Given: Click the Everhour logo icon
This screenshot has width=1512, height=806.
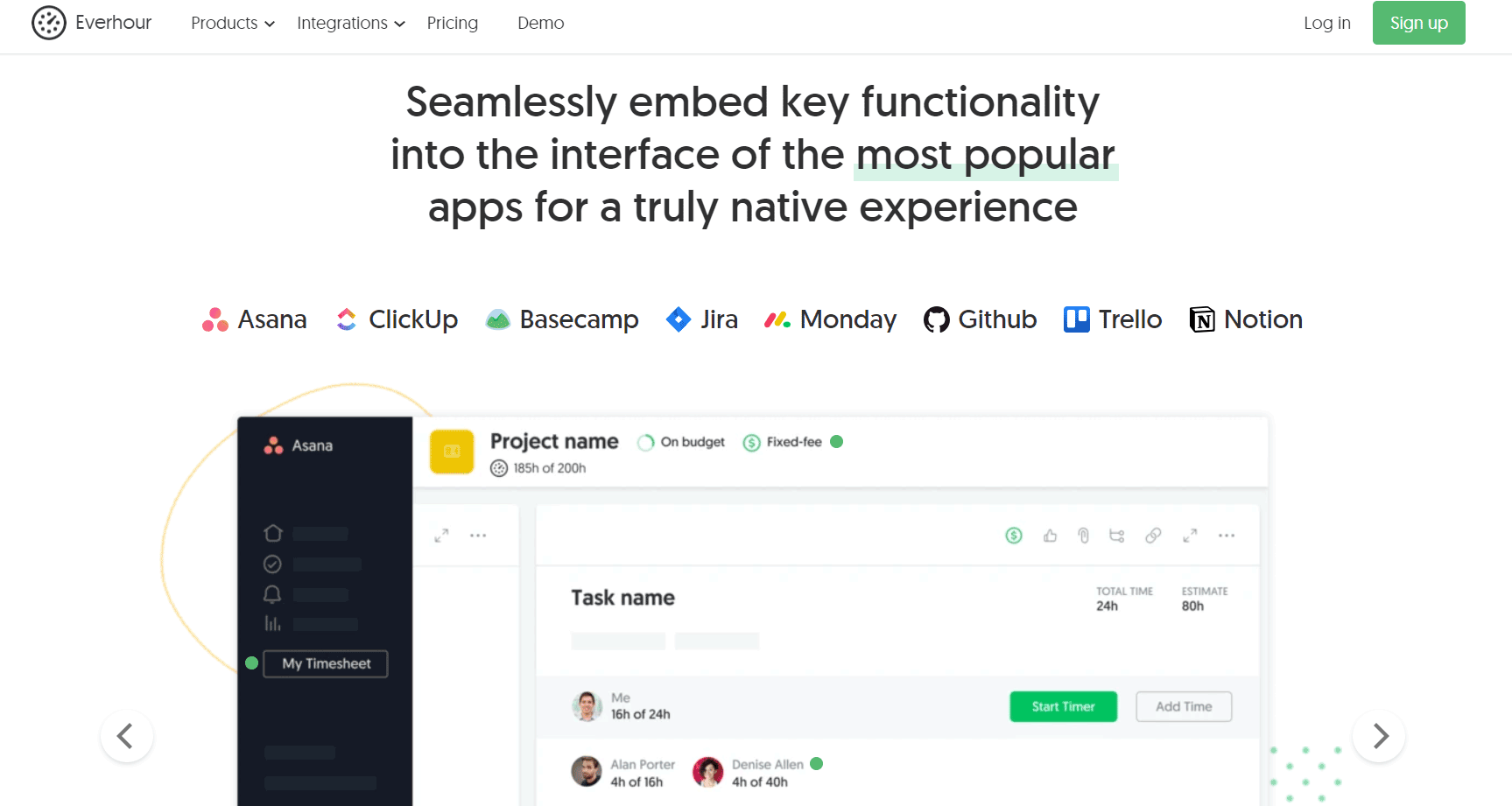Looking at the screenshot, I should (x=49, y=23).
